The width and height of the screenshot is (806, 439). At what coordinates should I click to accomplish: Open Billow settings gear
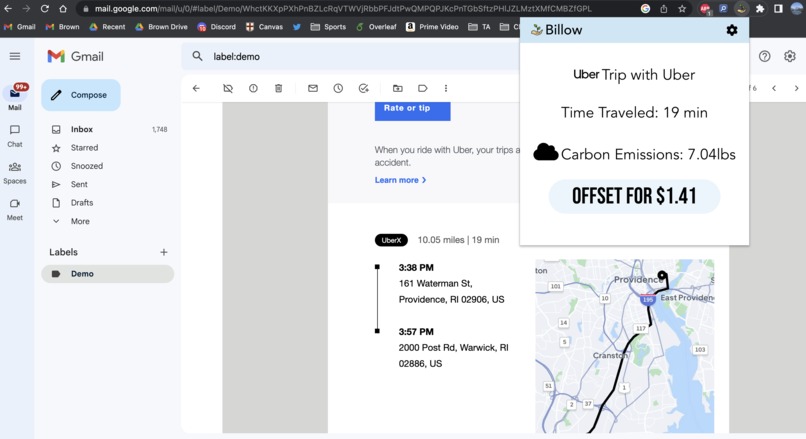(731, 30)
